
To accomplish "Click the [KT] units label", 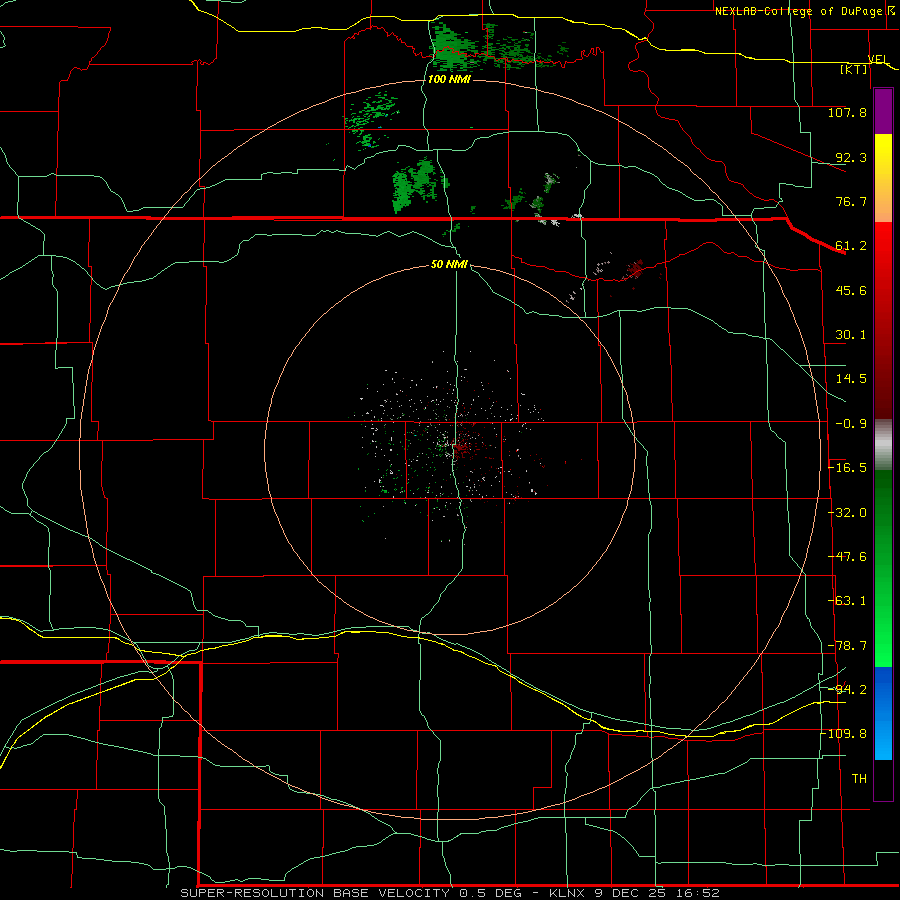I will point(854,69).
